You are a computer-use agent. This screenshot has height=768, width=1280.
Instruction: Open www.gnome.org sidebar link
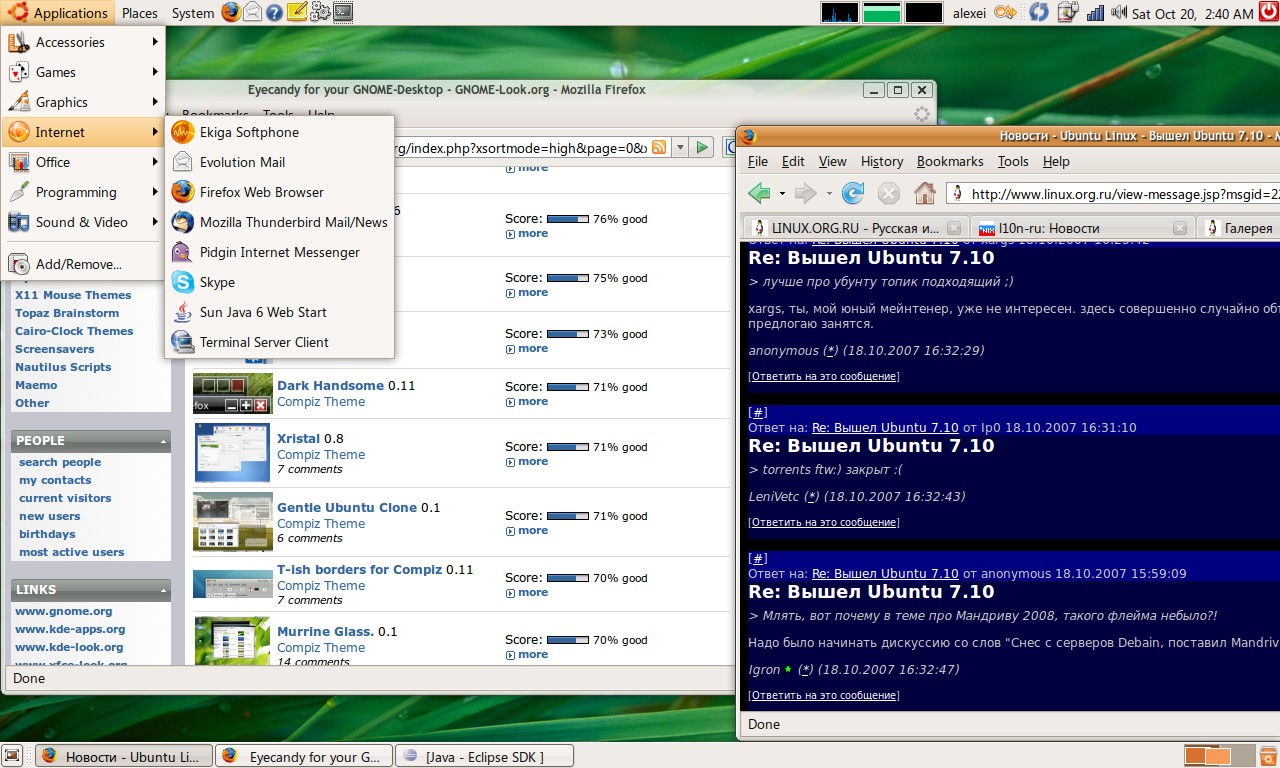click(x=63, y=611)
